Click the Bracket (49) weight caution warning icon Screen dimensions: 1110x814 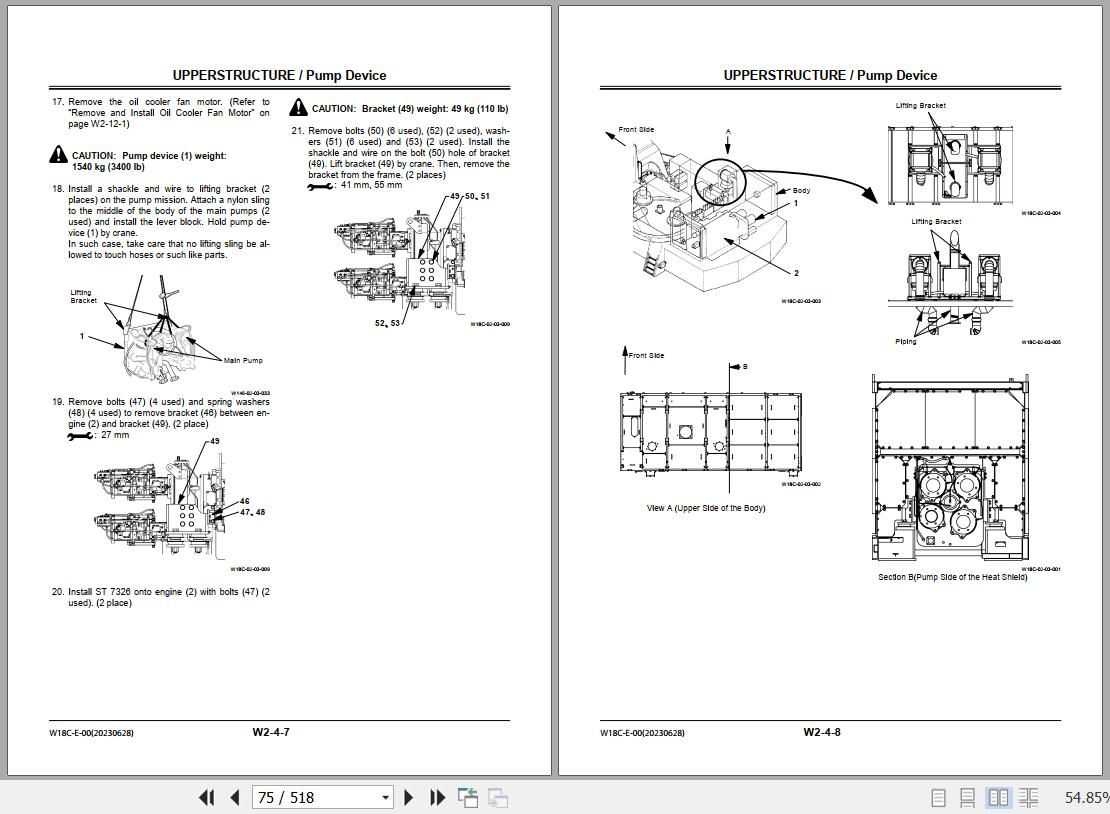[299, 108]
